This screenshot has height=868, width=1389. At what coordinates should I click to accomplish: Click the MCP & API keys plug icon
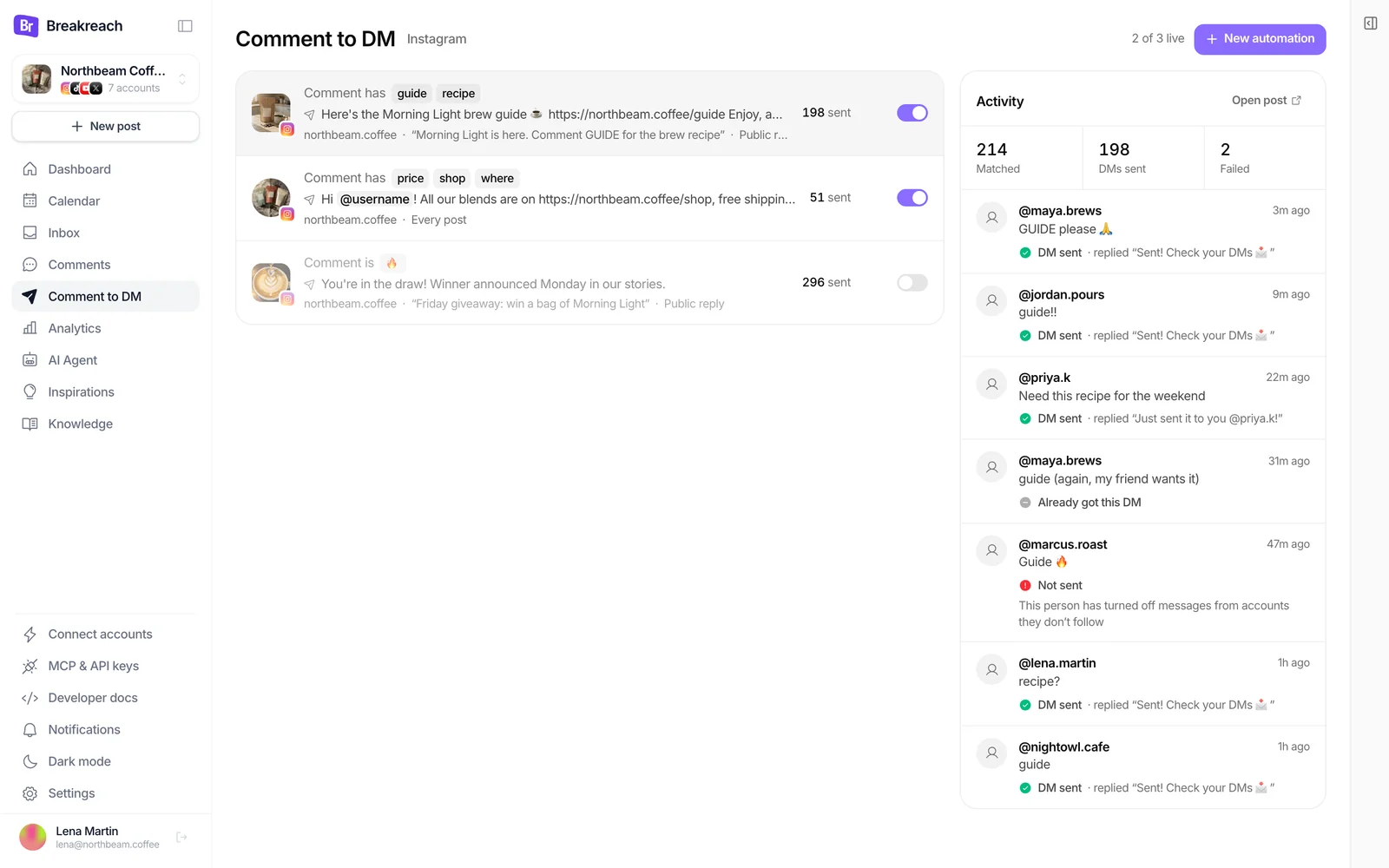(x=30, y=666)
